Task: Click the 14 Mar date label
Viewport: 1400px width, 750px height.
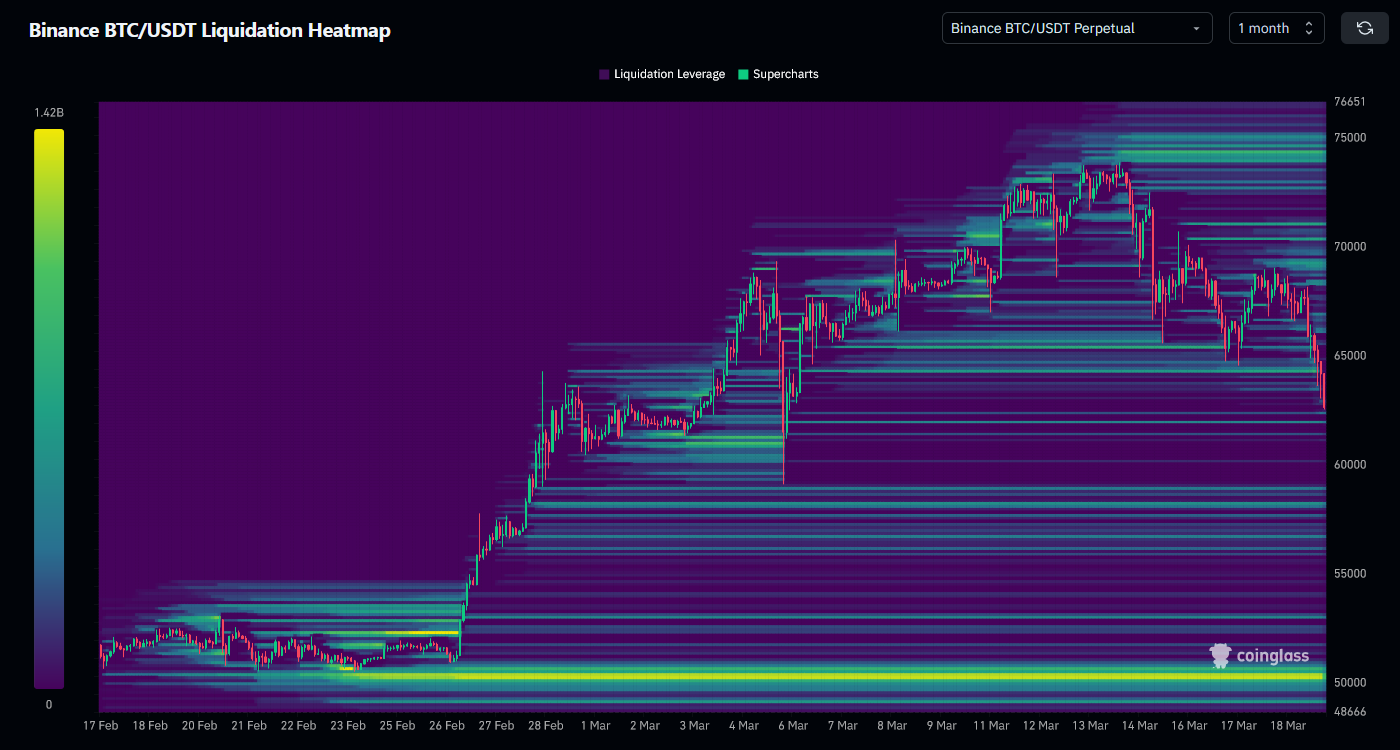Action: pos(1140,726)
